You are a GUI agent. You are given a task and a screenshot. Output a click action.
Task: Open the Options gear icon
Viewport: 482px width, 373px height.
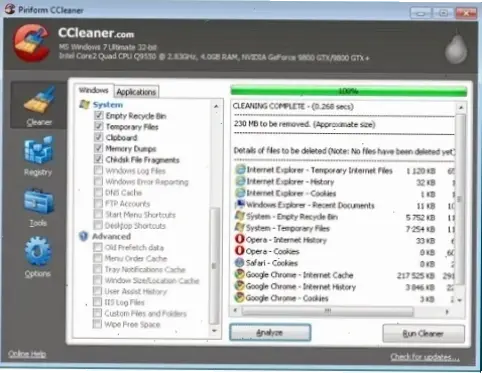point(38,251)
